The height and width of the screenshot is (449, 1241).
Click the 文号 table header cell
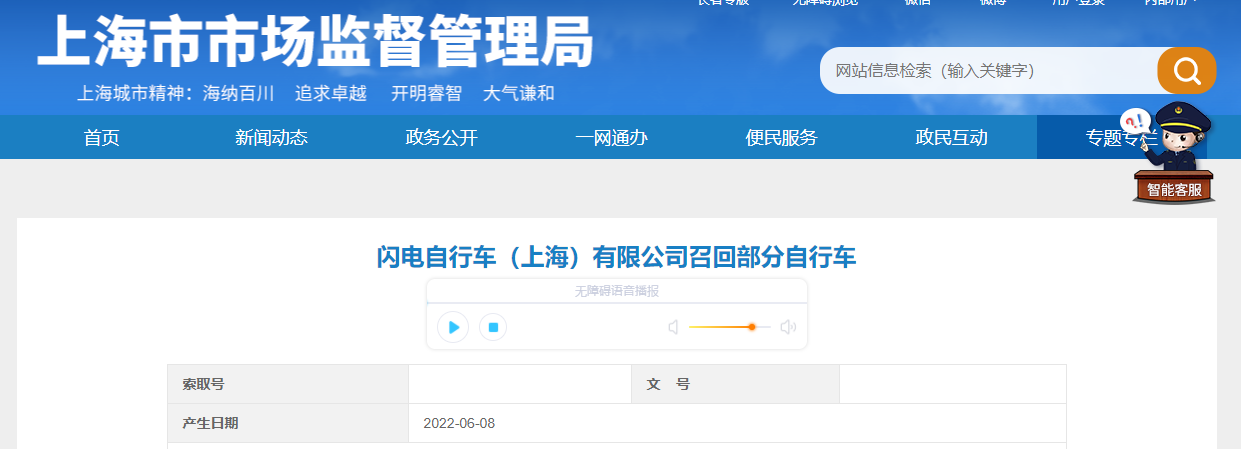pos(735,384)
